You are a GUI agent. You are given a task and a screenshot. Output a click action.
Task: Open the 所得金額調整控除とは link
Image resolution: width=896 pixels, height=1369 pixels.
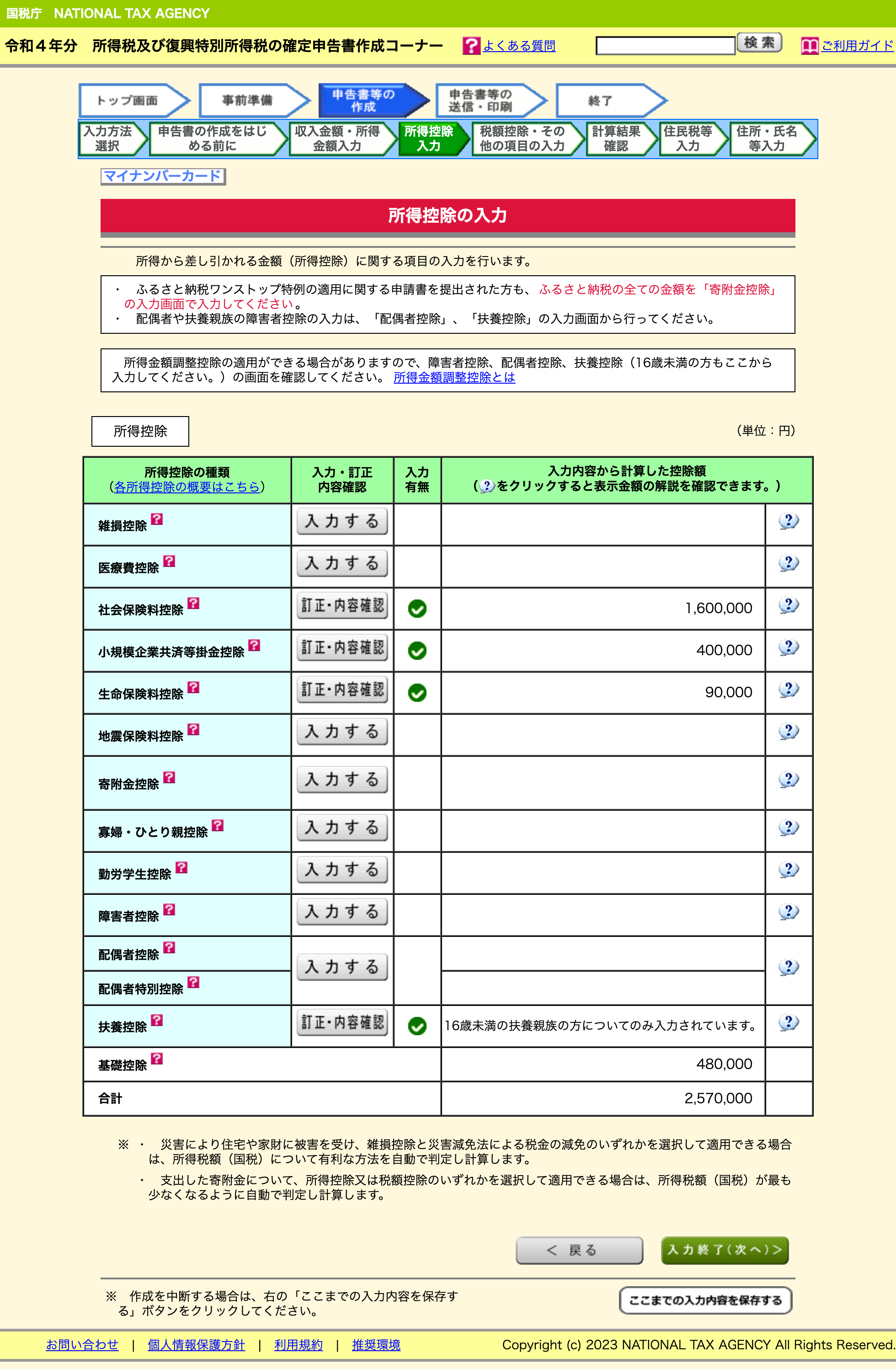[454, 377]
